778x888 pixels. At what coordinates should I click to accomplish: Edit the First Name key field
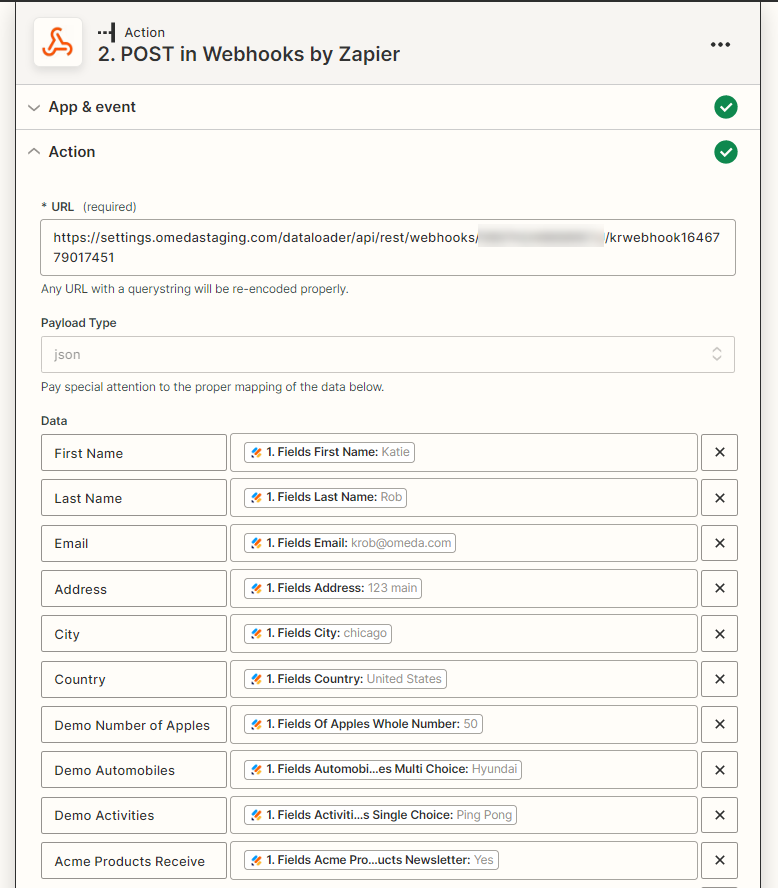tap(134, 453)
